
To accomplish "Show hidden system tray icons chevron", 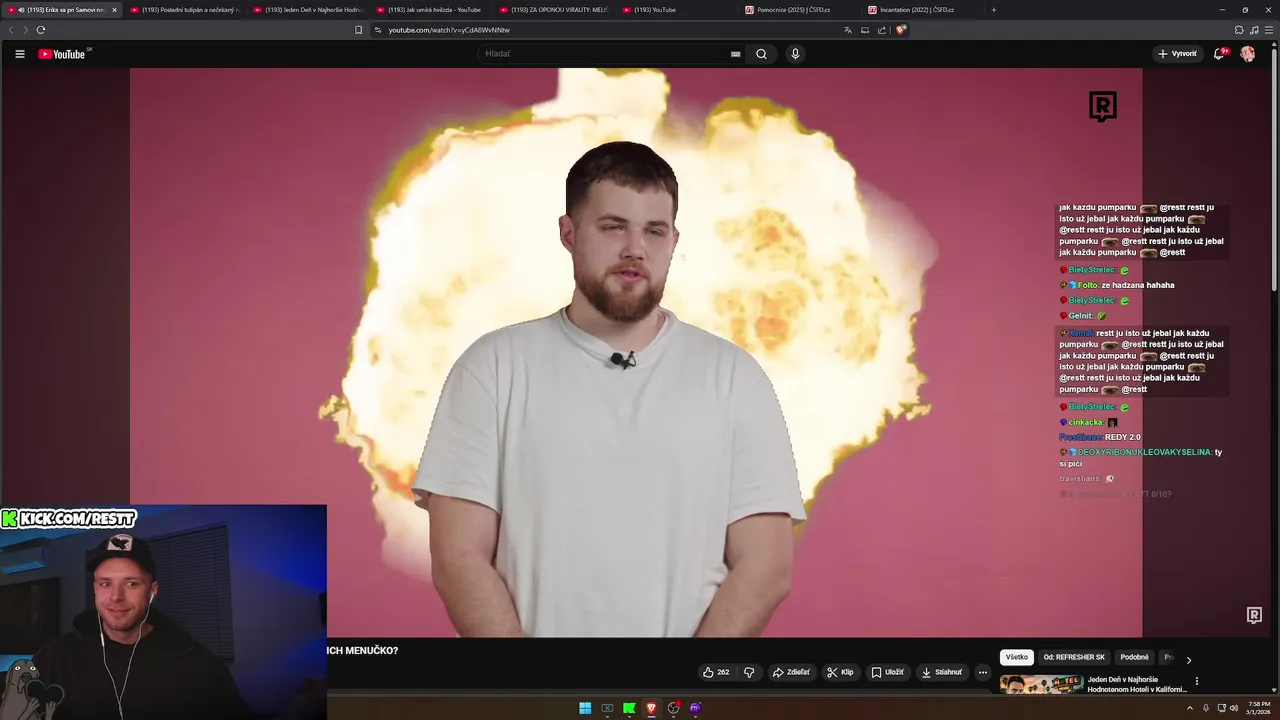I will pyautogui.click(x=1190, y=708).
